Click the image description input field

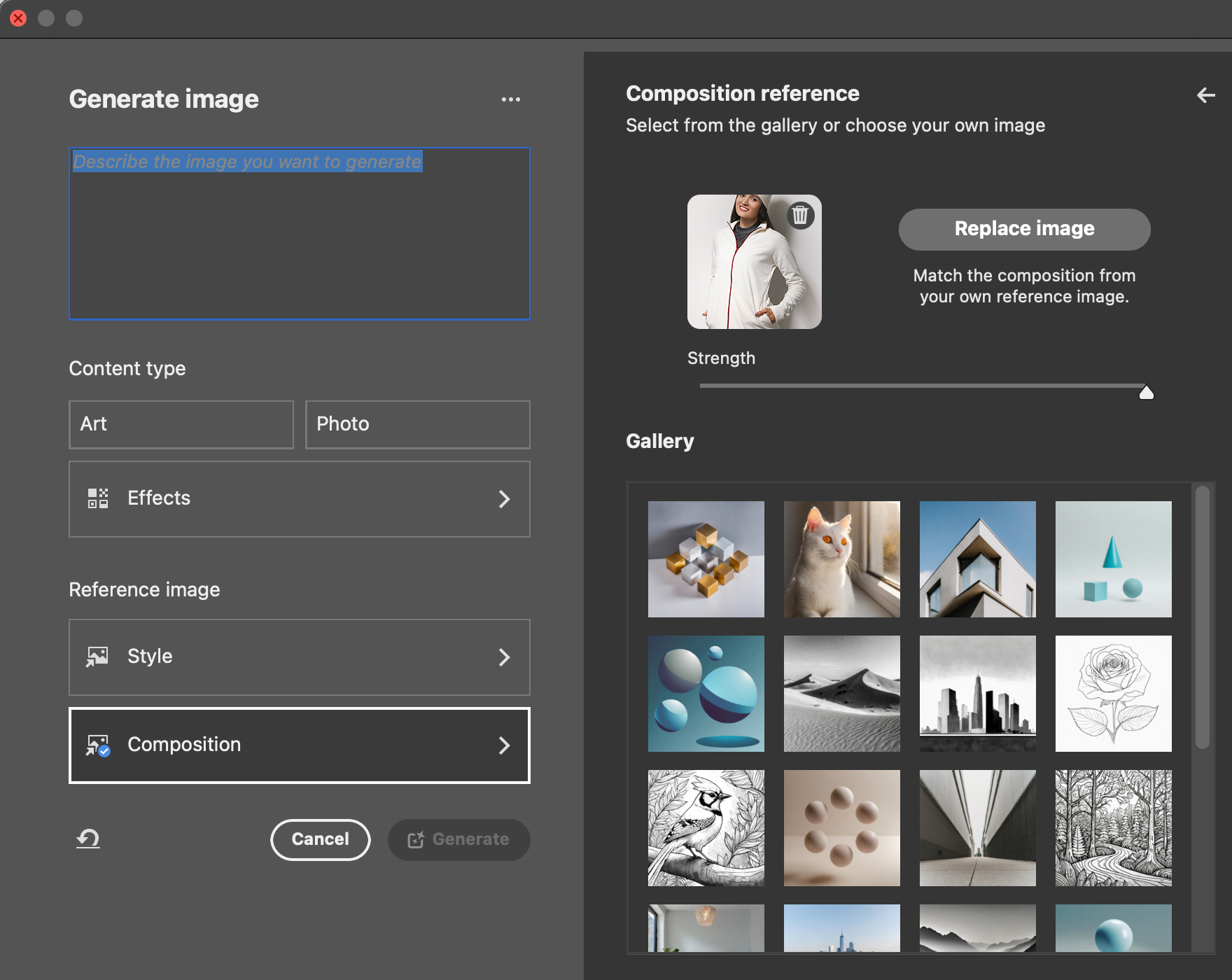click(x=300, y=231)
